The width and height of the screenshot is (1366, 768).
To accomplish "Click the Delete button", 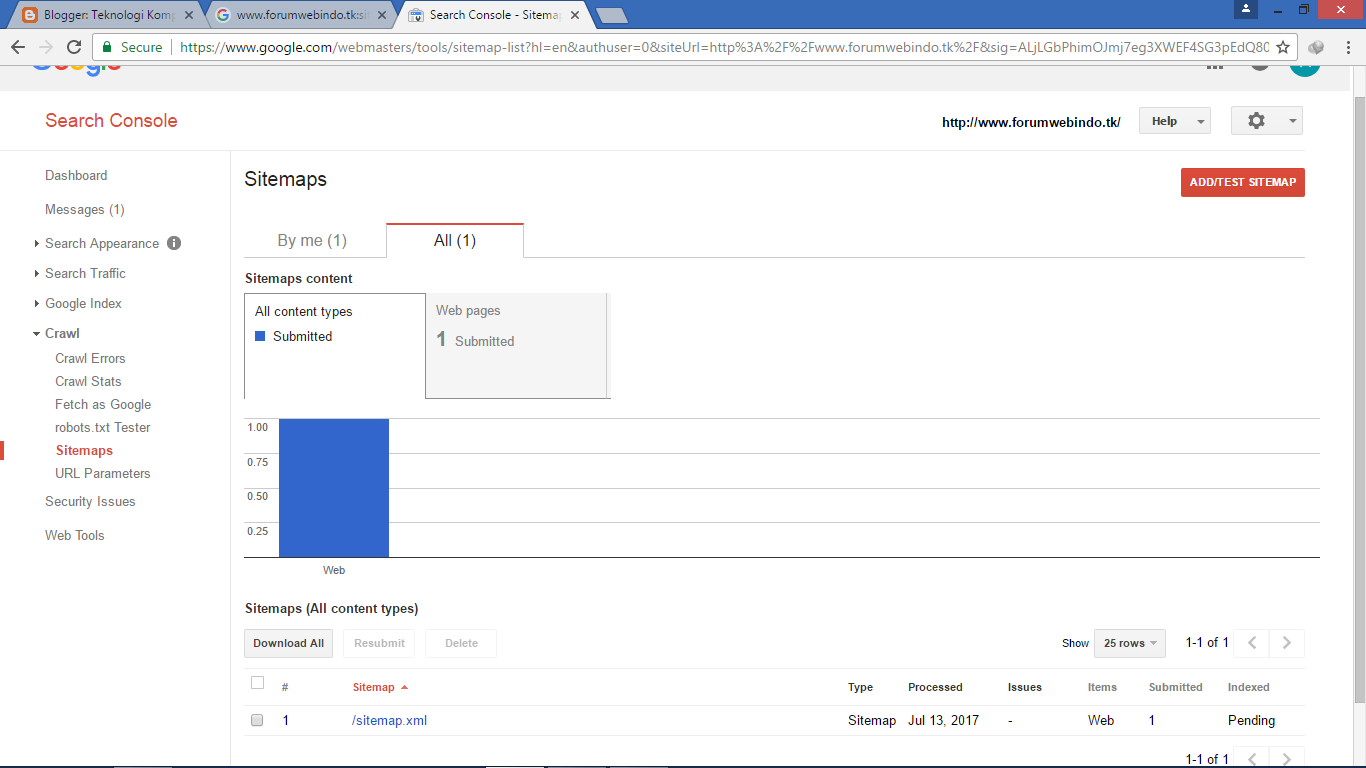I will 461,643.
